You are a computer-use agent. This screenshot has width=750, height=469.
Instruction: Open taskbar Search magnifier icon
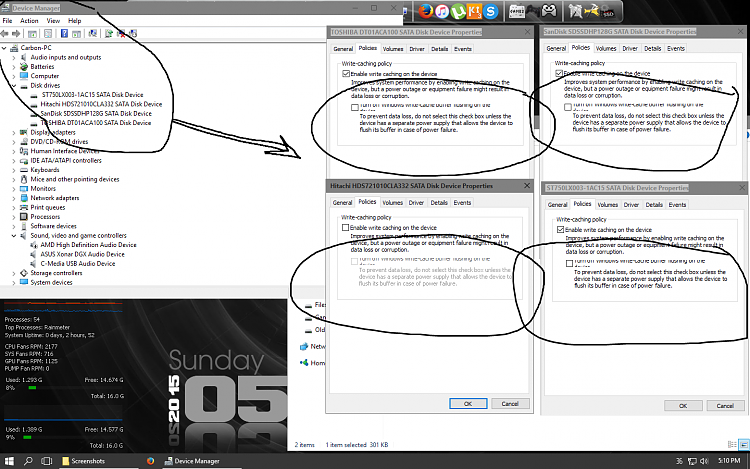pyautogui.click(x=28, y=461)
